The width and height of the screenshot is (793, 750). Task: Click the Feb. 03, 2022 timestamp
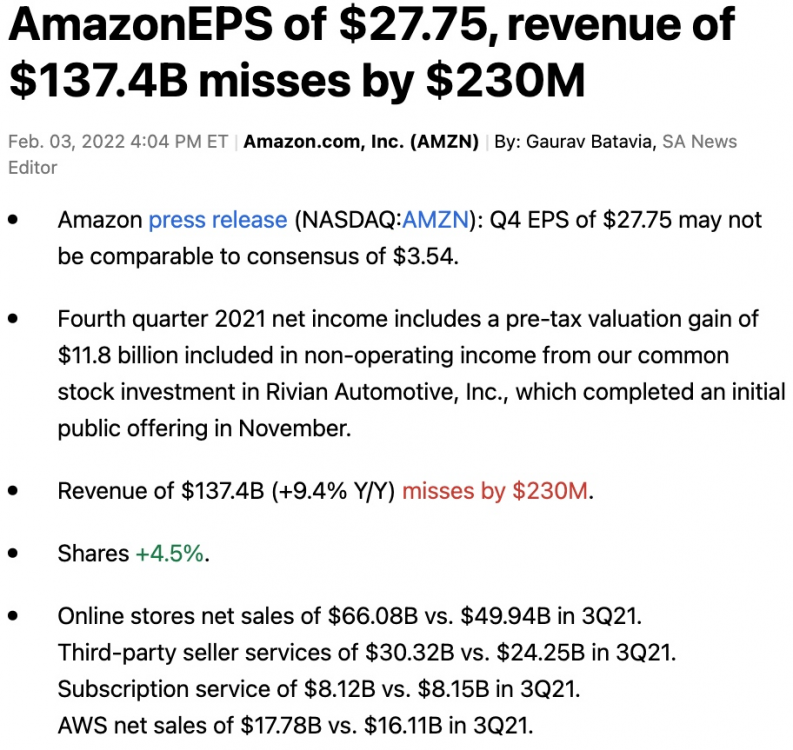pyautogui.click(x=118, y=141)
